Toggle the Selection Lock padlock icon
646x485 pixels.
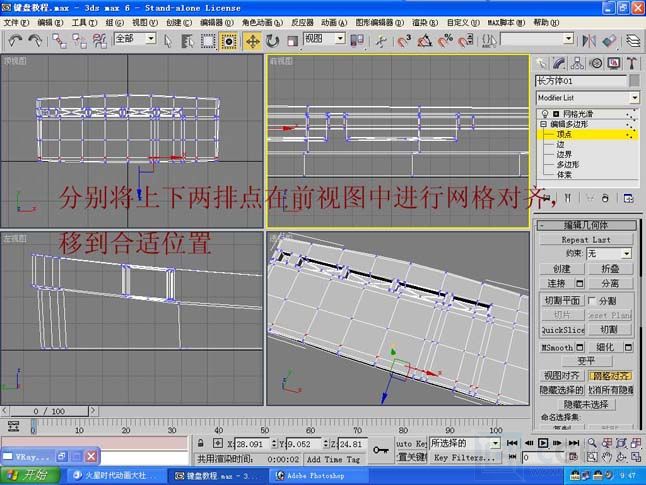[x=200, y=443]
